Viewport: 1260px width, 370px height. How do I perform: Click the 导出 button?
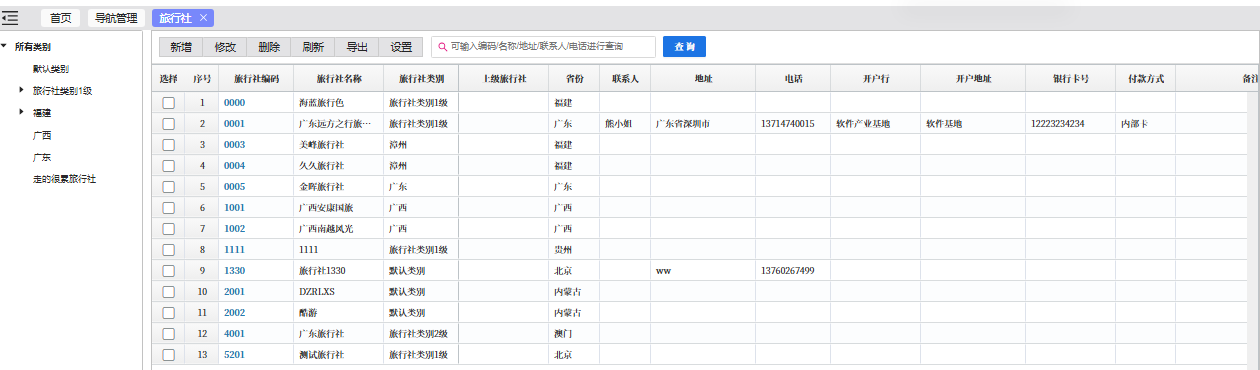click(x=356, y=47)
